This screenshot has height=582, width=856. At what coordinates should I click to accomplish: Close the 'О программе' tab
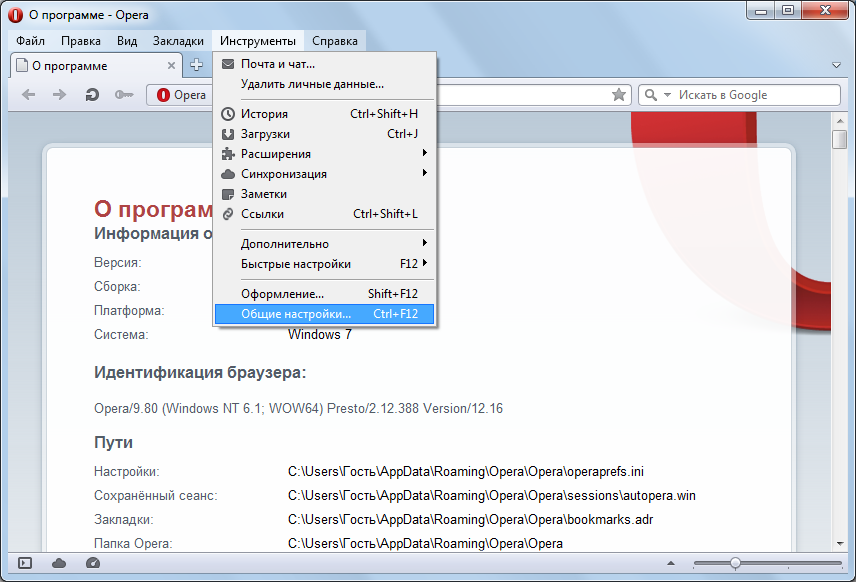point(171,66)
